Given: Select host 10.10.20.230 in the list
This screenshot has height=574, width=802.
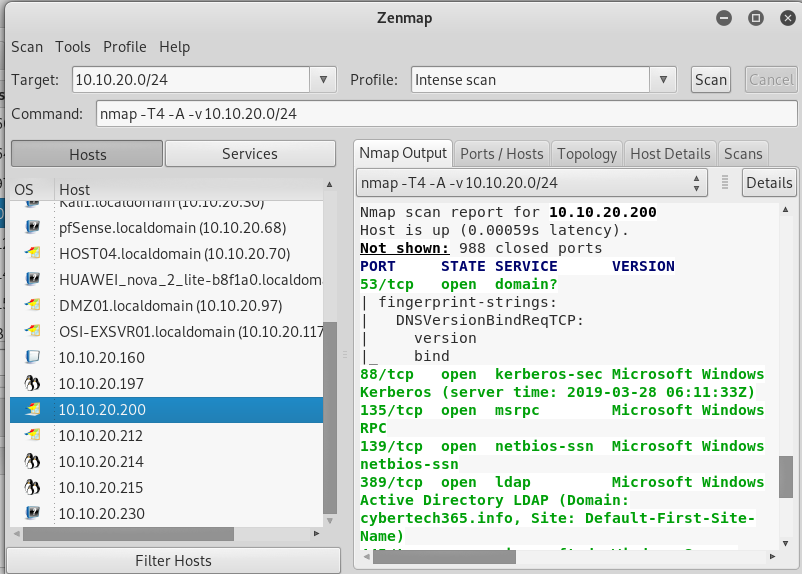Looking at the screenshot, I should pyautogui.click(x=167, y=513).
